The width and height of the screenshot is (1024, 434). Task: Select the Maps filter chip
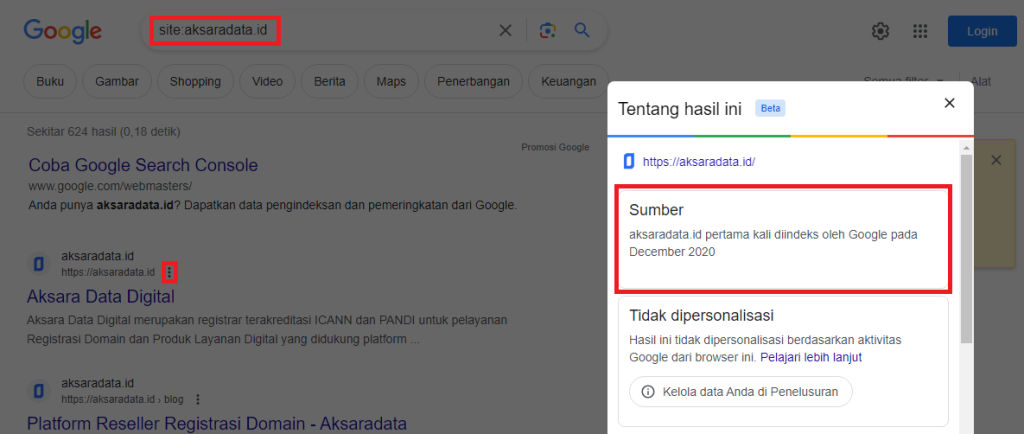pos(391,82)
